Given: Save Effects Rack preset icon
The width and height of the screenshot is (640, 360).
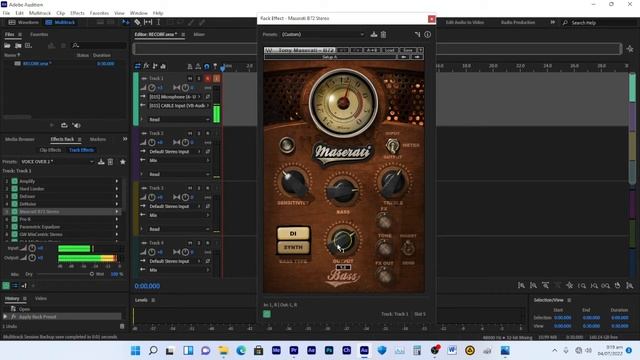Looking at the screenshot, I should [101, 162].
